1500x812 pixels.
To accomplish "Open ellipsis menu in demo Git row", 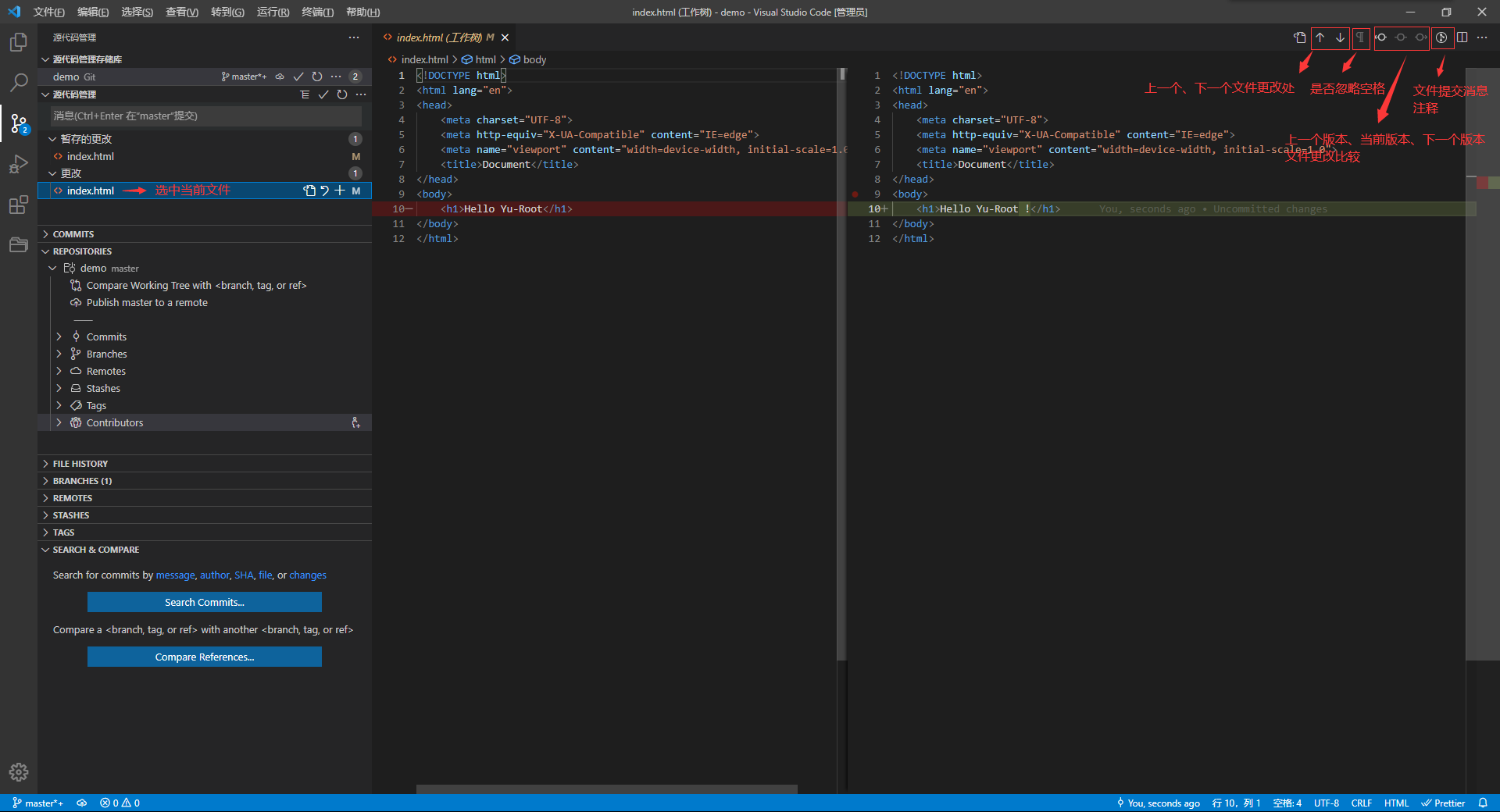I will click(336, 77).
